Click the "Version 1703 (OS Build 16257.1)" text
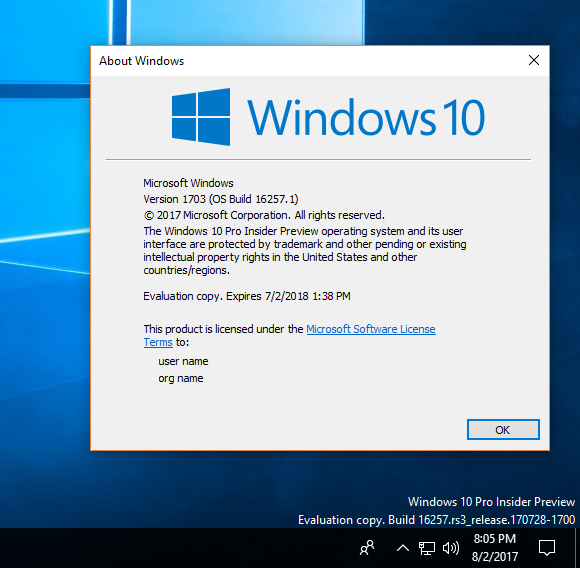580x568 pixels. pyautogui.click(x=221, y=199)
